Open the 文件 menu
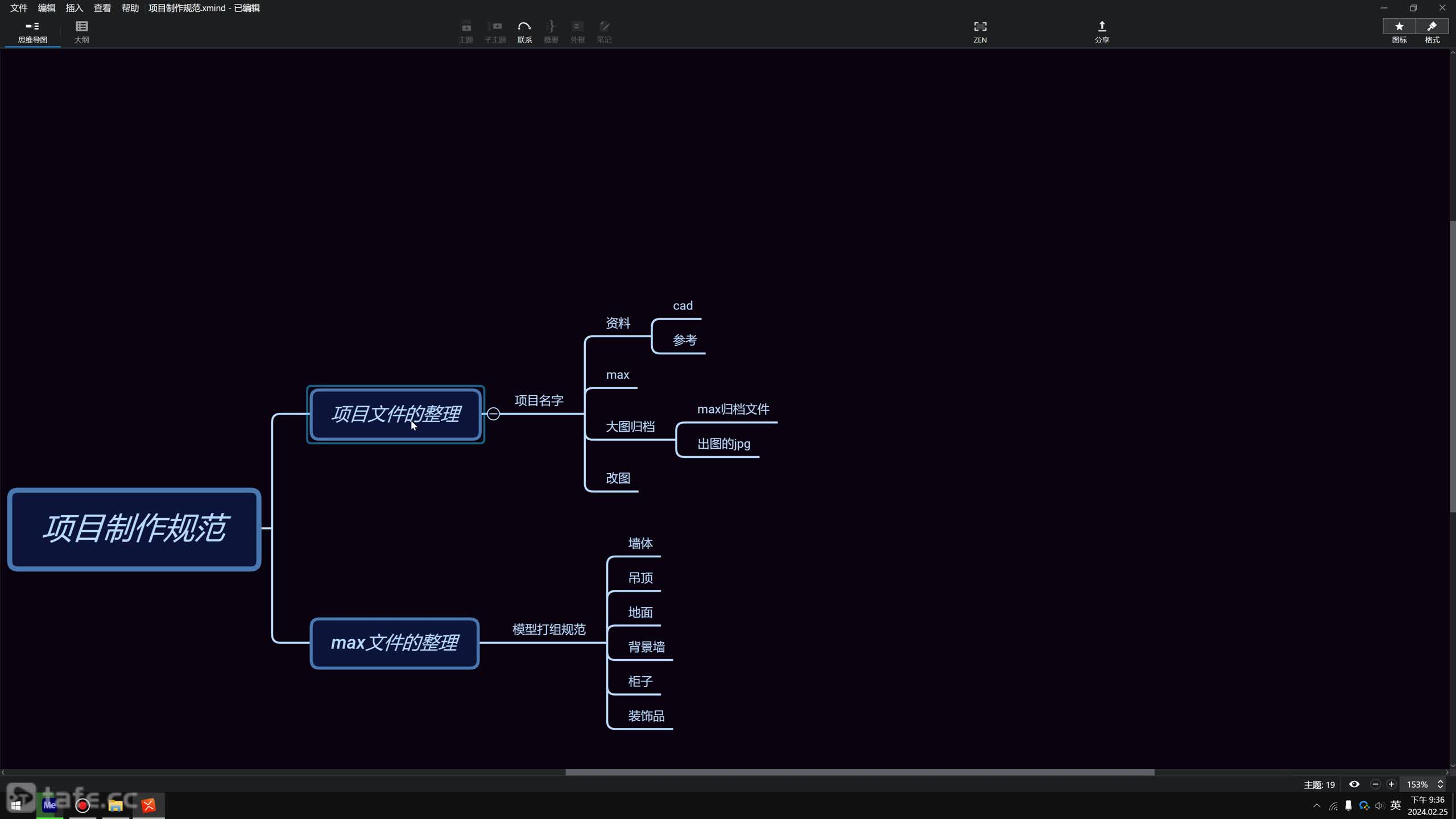 pyautogui.click(x=19, y=8)
